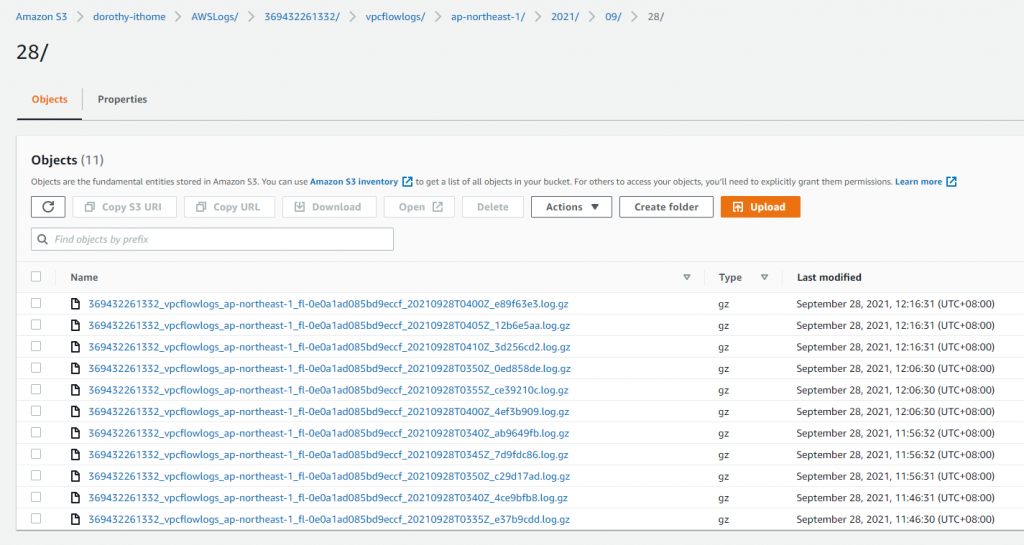Click external link icon beside Amazon S3 inventory
The width and height of the screenshot is (1024, 545).
click(x=407, y=181)
